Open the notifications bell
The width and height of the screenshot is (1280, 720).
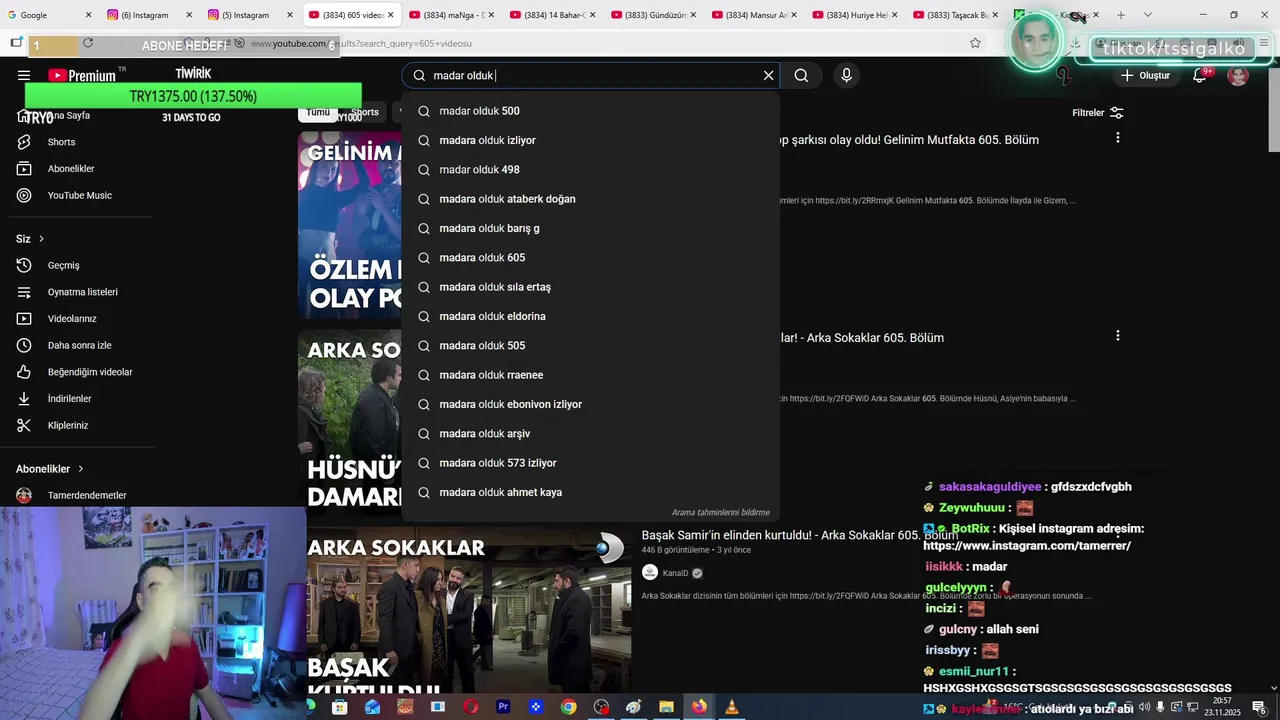[1200, 76]
